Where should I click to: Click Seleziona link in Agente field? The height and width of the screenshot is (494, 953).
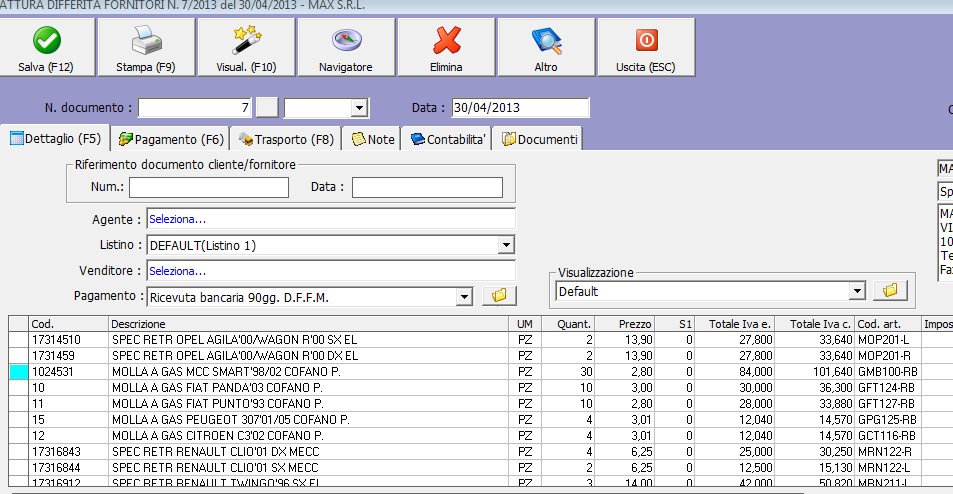tap(177, 219)
